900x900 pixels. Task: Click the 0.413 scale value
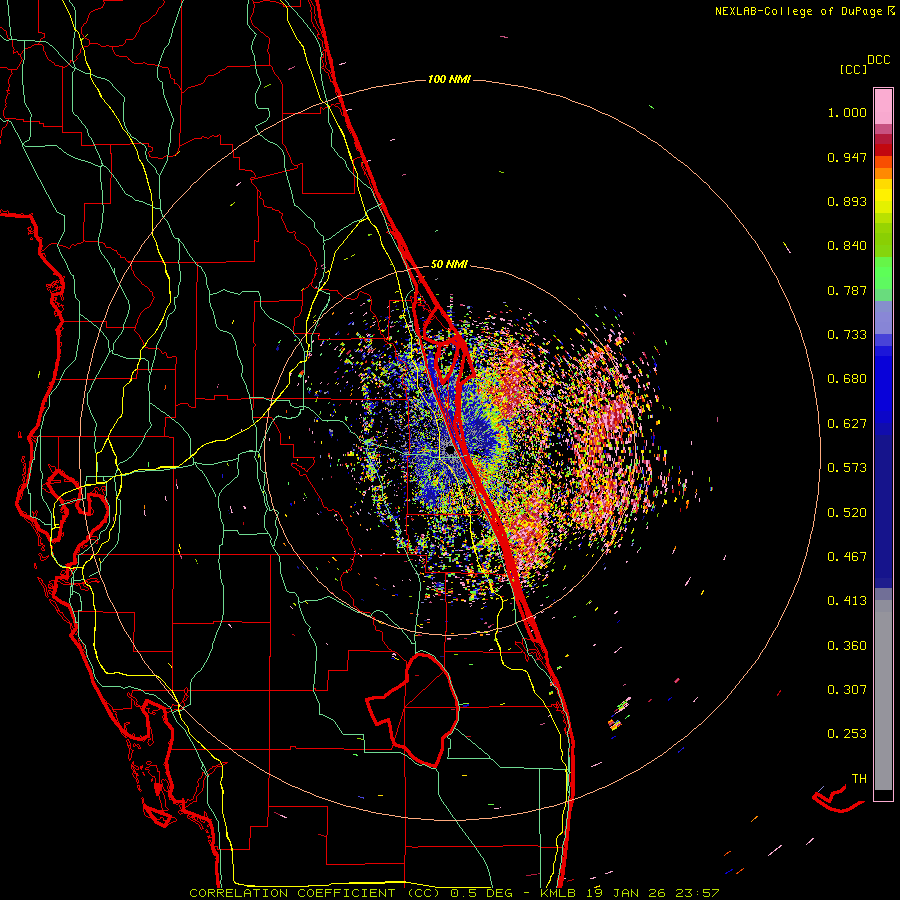point(847,601)
